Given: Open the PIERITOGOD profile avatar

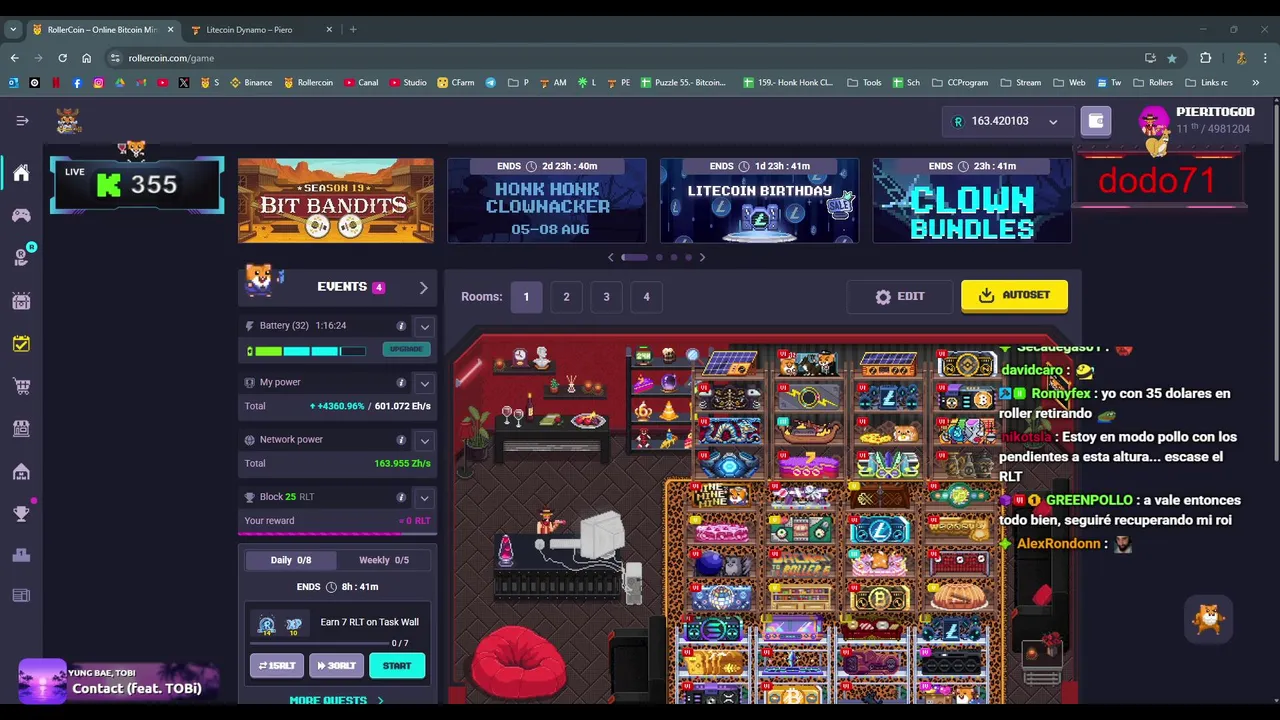Looking at the screenshot, I should tap(1153, 122).
